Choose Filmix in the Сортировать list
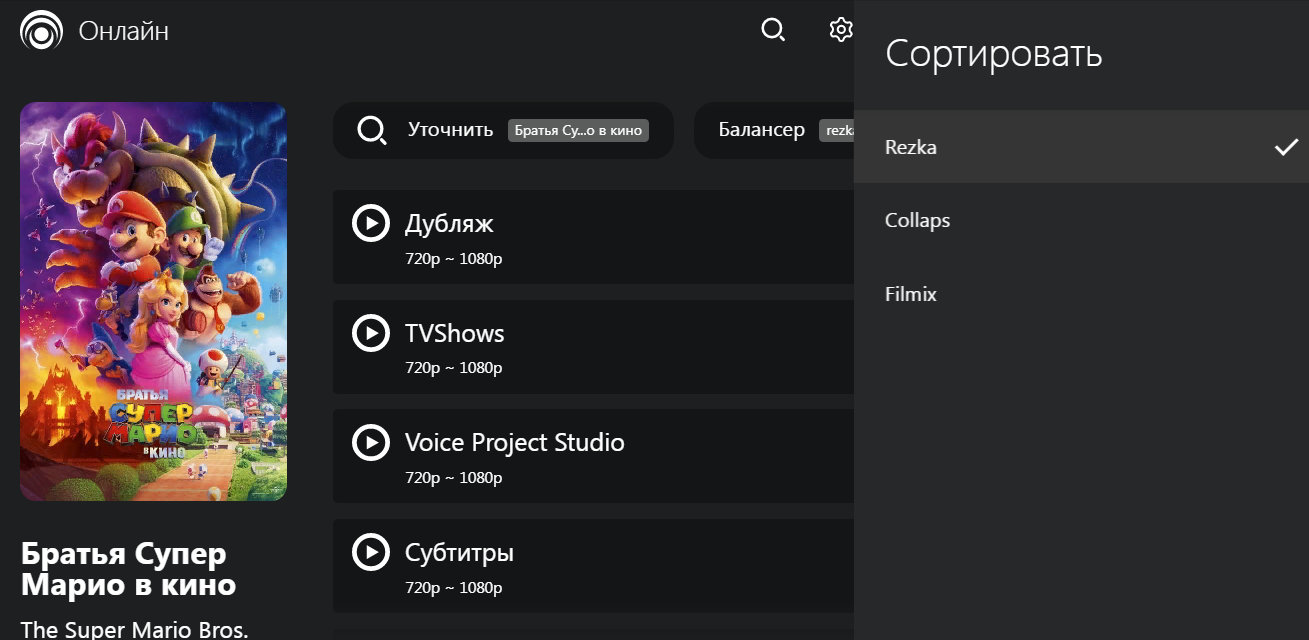This screenshot has width=1309, height=640. 910,294
